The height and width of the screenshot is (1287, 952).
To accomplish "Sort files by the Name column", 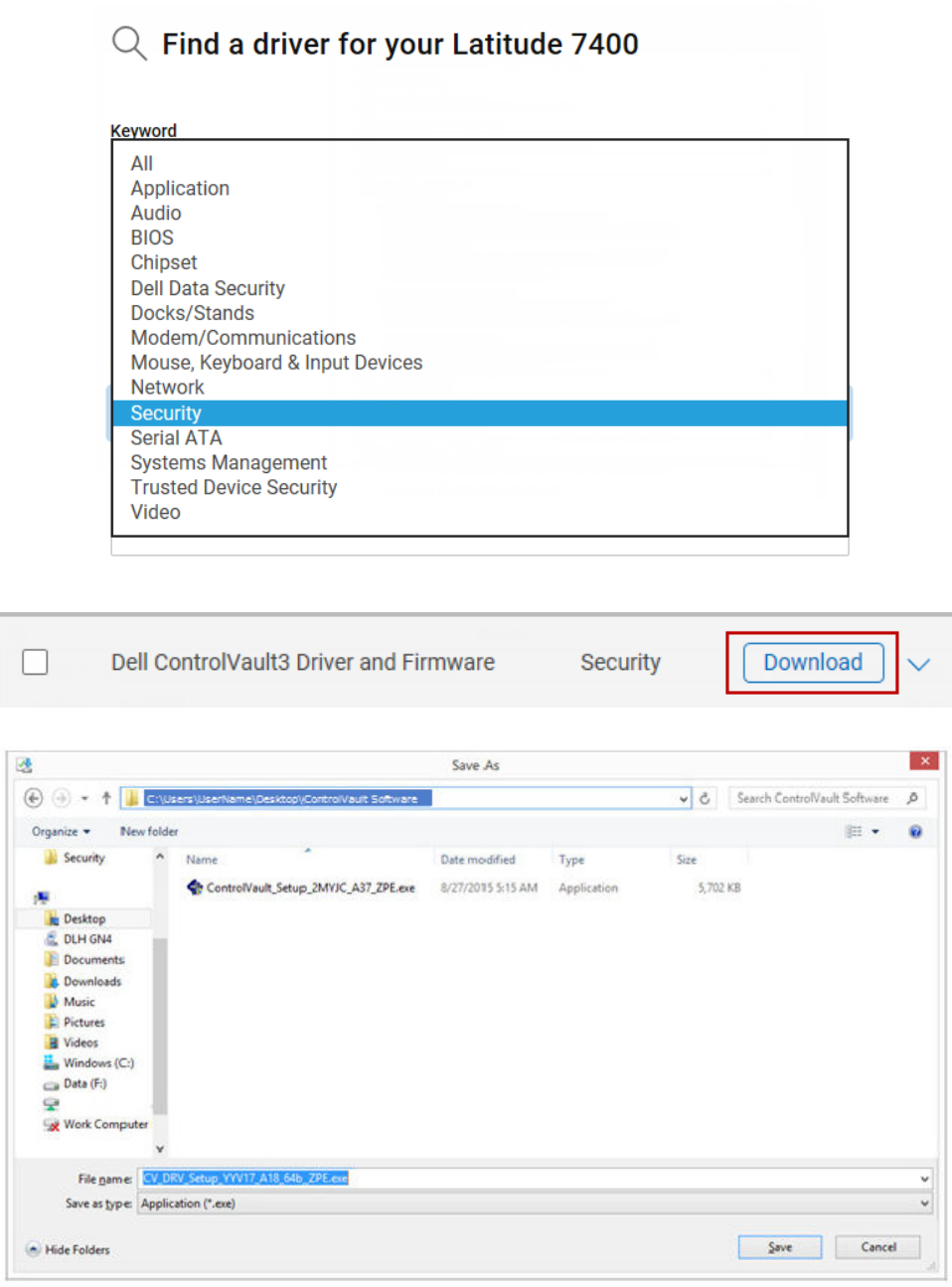I will point(202,860).
